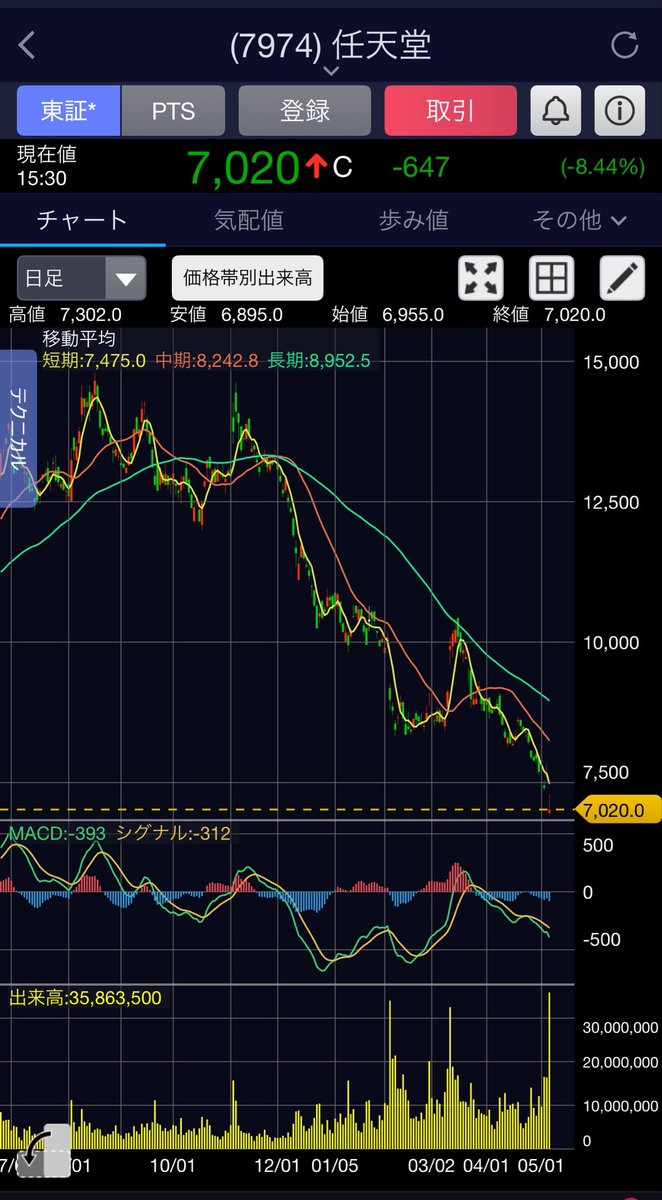662x1200 pixels.
Task: Switch to the PTS market toggle
Action: 173,110
